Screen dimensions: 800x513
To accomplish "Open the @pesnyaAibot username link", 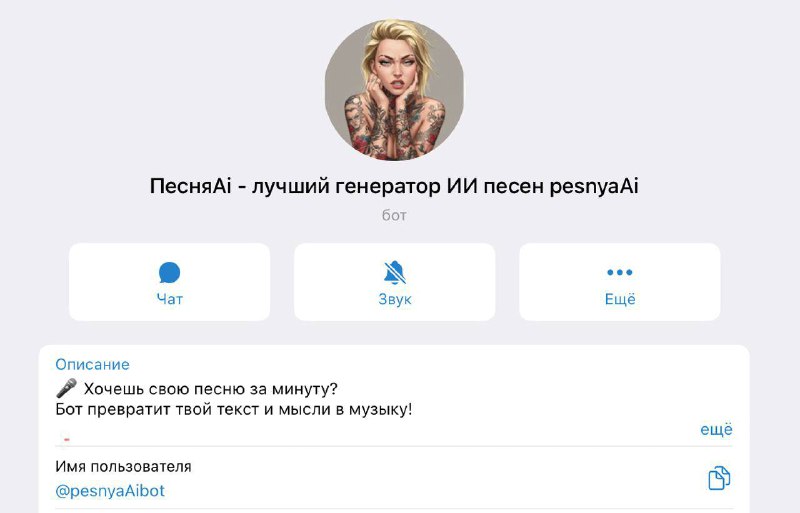I will click(x=110, y=491).
